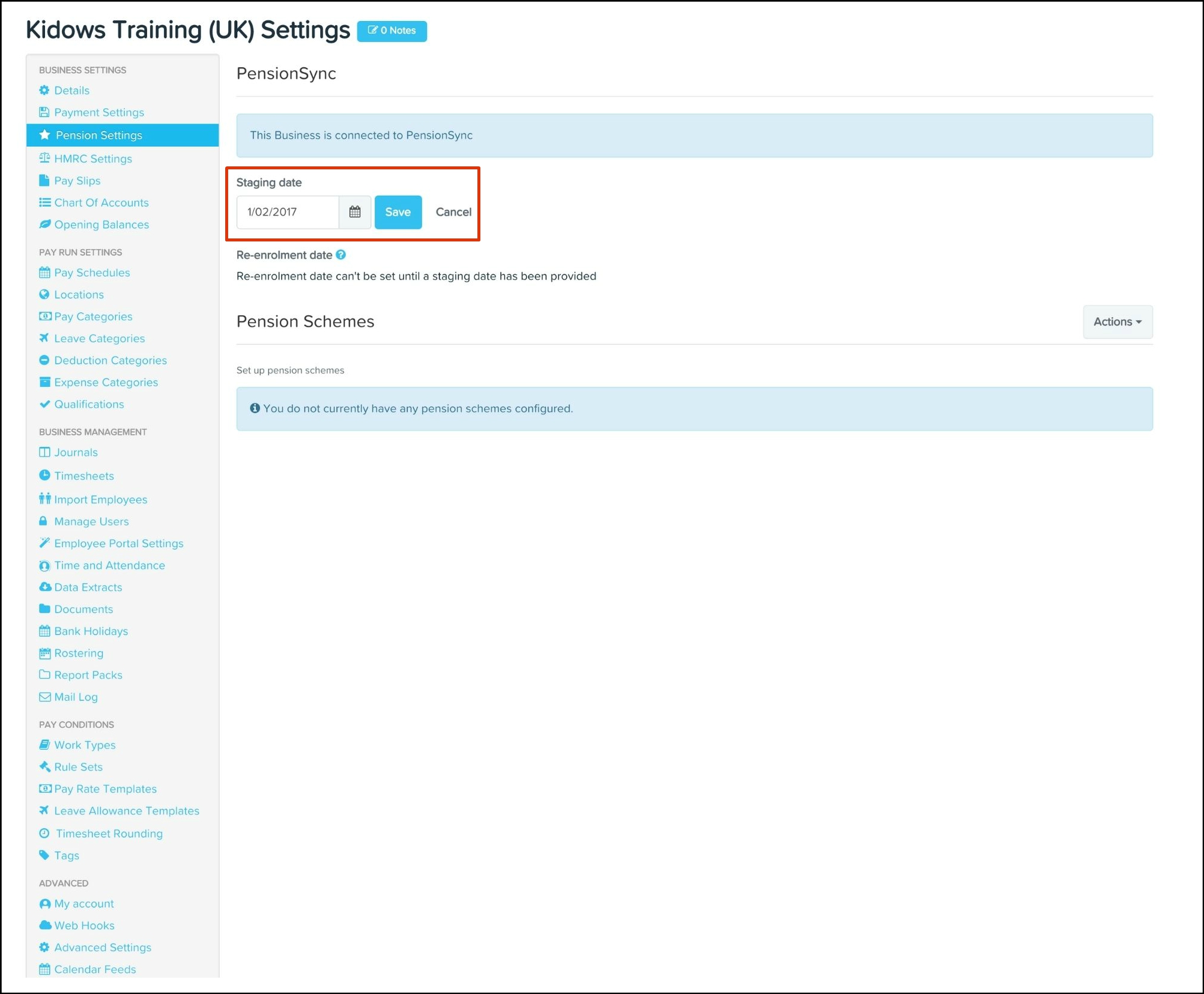
Task: Click the envelope icon beside Mail Log
Action: coord(44,697)
